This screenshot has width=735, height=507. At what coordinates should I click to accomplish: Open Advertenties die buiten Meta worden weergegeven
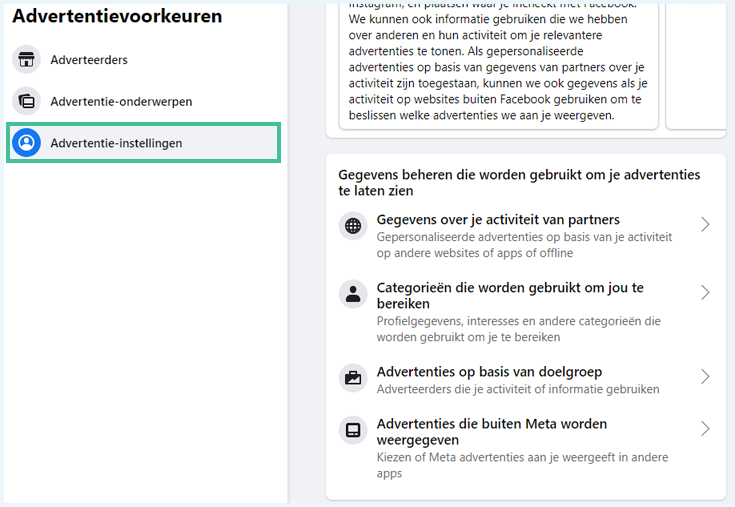click(x=525, y=448)
